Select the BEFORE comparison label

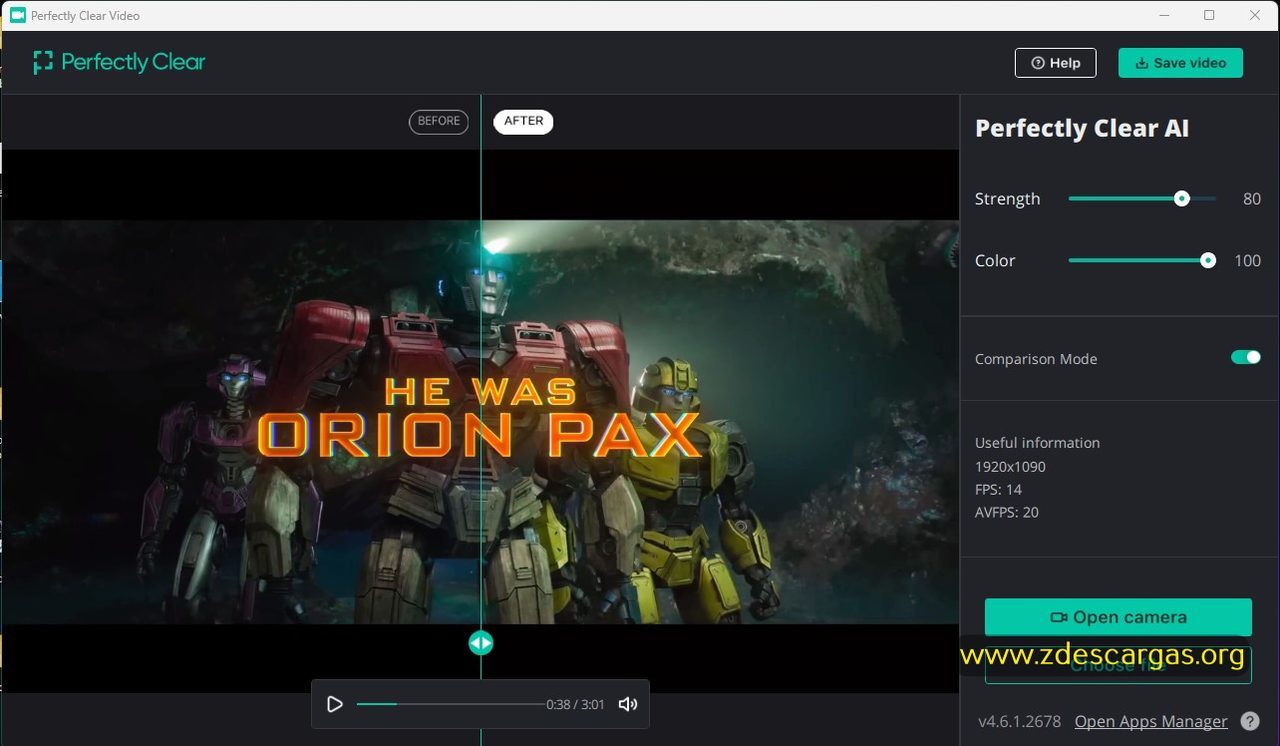(x=439, y=121)
